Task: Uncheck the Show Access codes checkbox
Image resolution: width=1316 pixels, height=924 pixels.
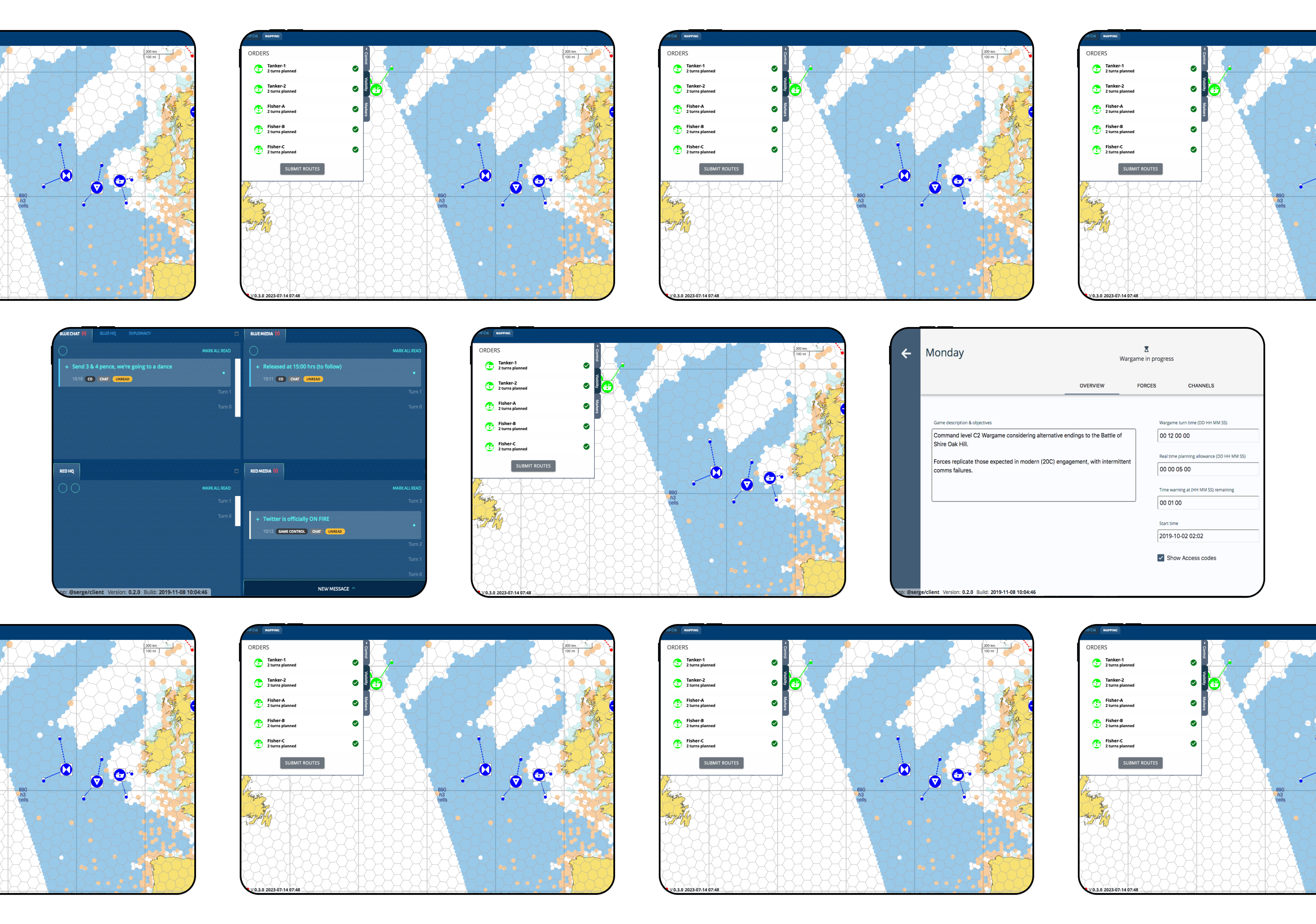Action: click(1160, 557)
